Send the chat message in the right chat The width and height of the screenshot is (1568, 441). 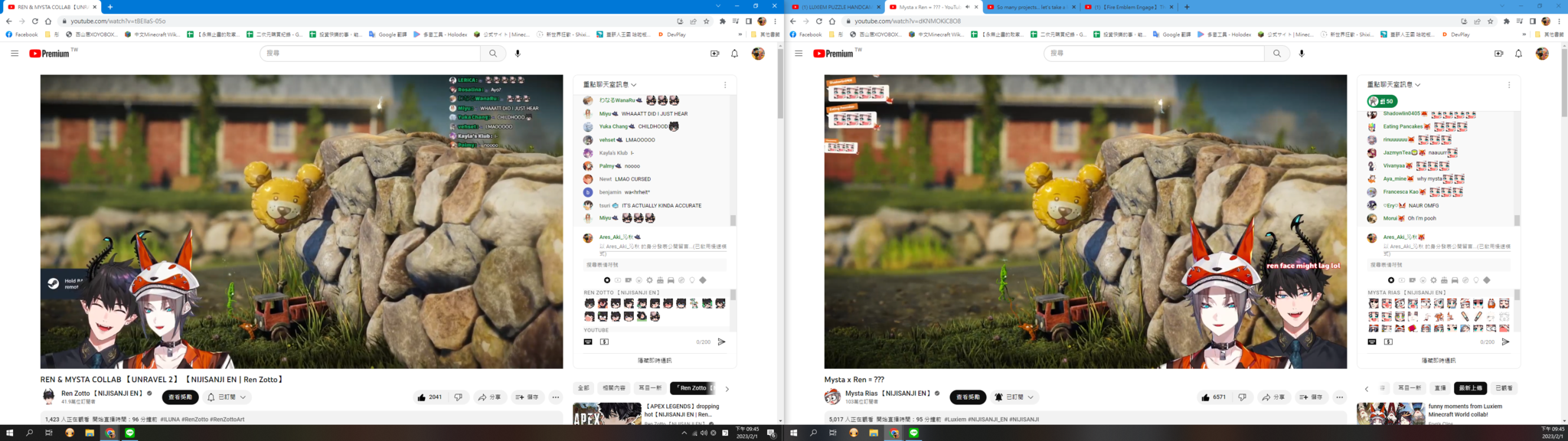point(1505,342)
